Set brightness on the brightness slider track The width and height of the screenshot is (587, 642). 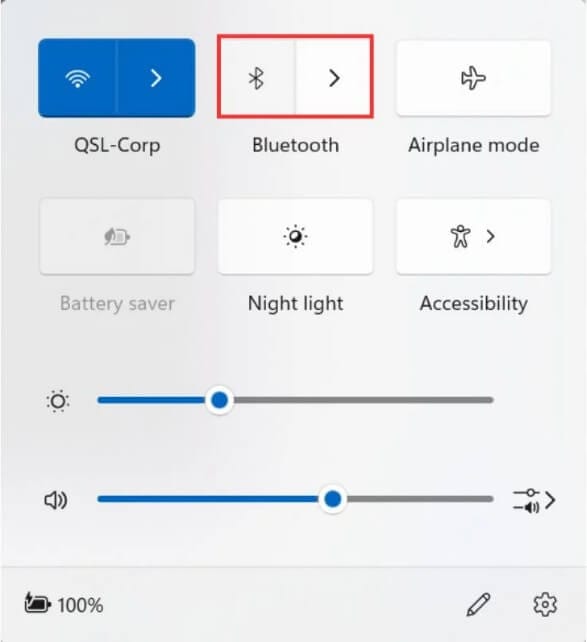tap(295, 400)
